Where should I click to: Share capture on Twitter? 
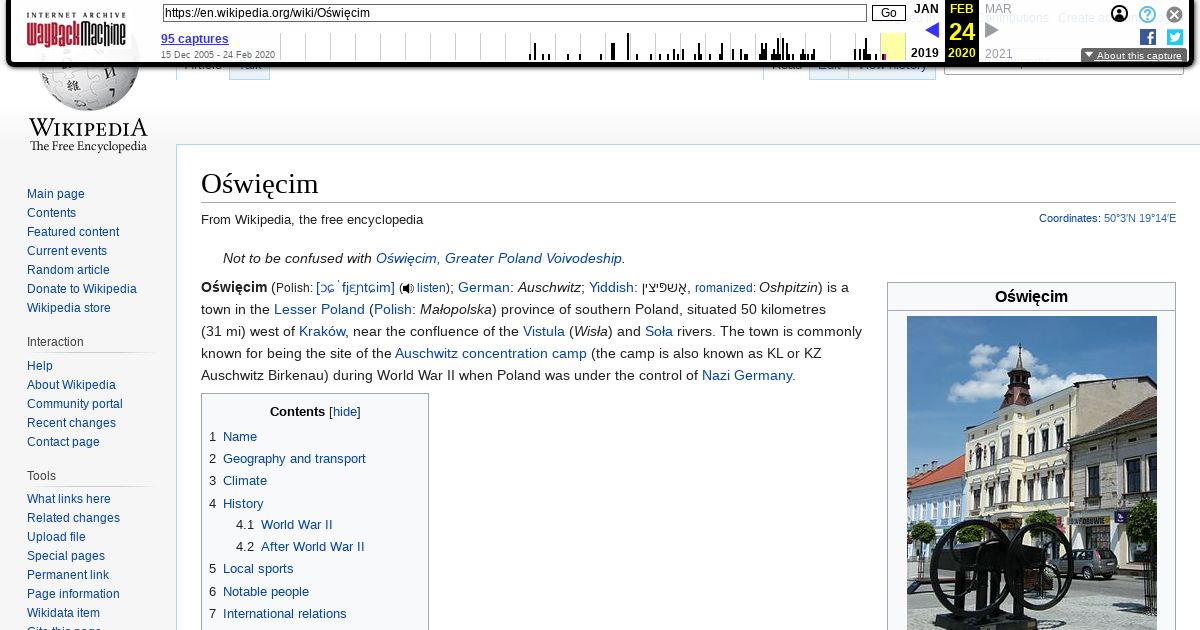[1175, 37]
